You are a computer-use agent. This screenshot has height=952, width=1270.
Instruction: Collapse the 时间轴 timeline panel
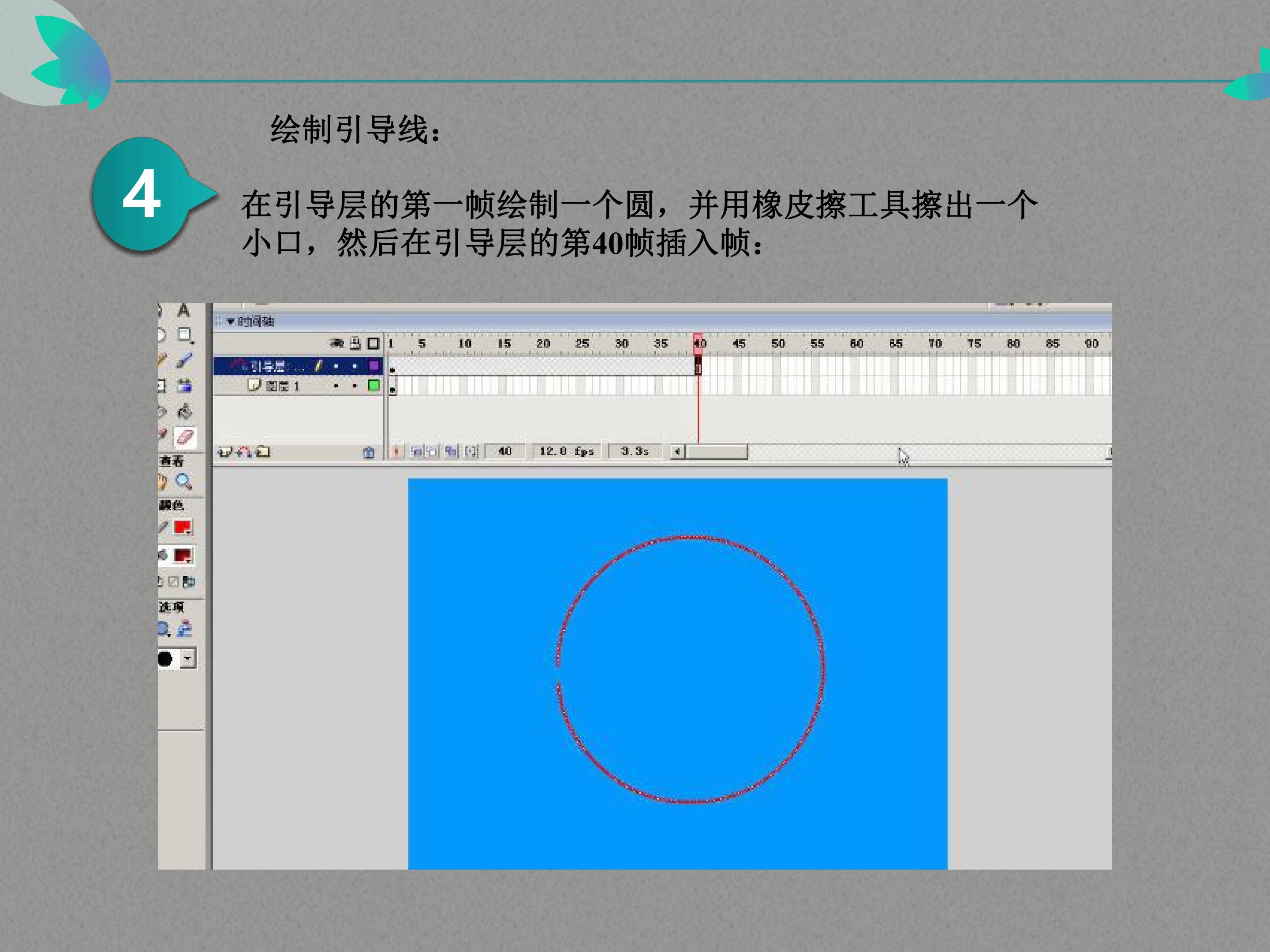click(x=231, y=321)
